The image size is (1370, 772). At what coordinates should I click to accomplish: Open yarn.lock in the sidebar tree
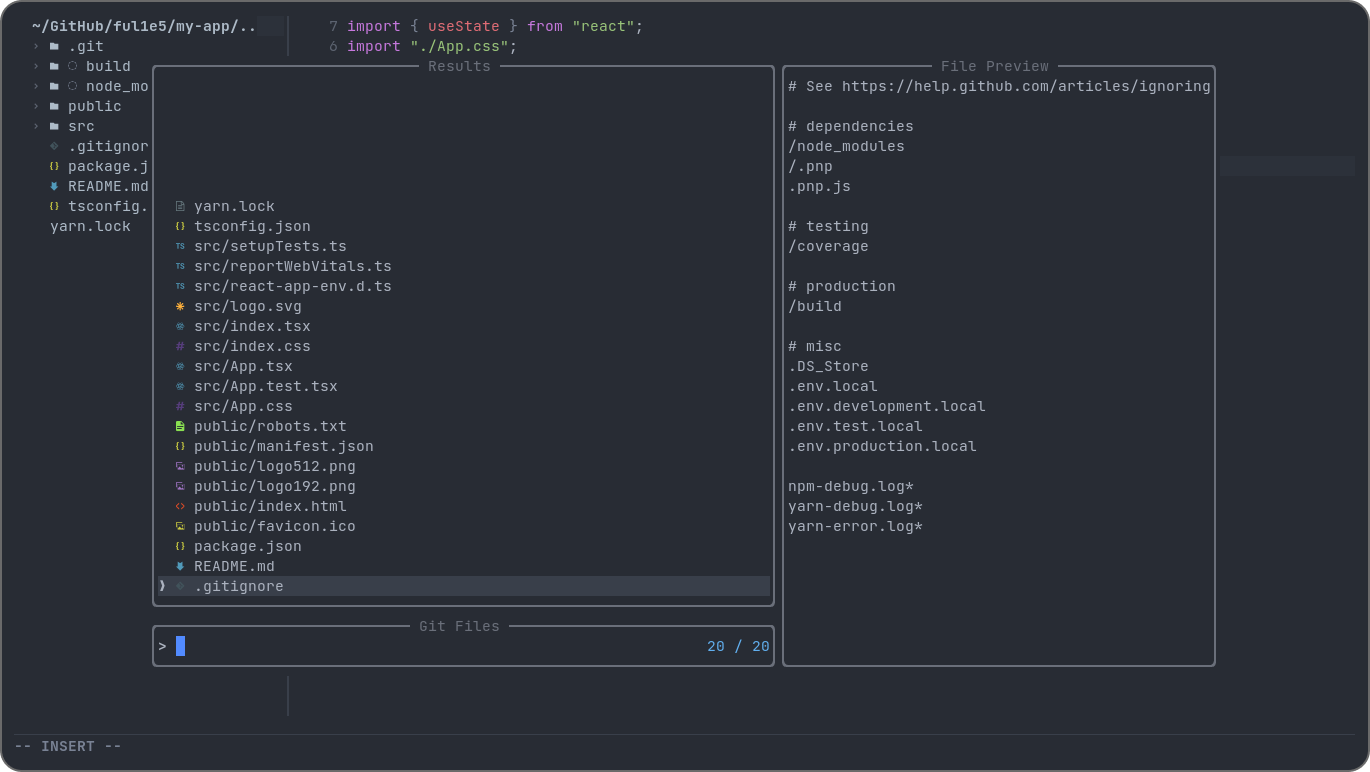click(90, 226)
